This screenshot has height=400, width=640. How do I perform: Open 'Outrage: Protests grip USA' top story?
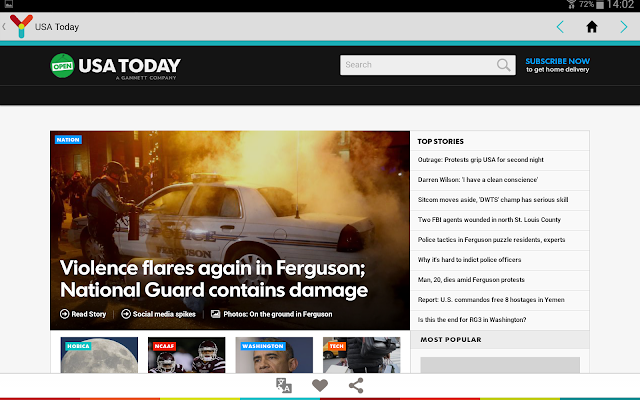(x=480, y=160)
